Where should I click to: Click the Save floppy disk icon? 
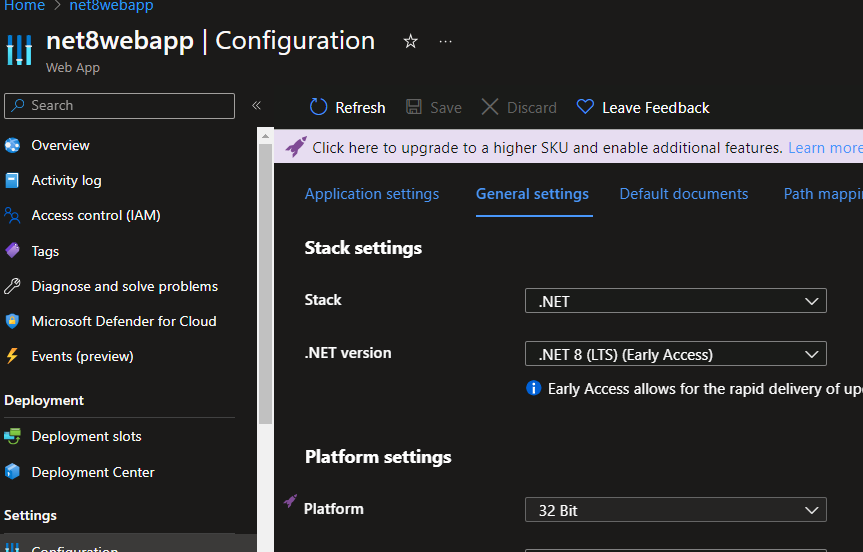point(414,107)
